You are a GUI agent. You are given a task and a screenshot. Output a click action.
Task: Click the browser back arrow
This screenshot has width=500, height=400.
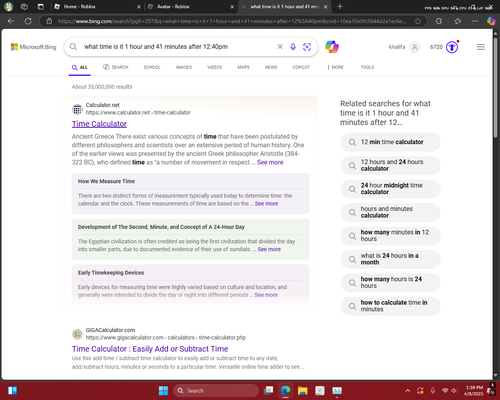tap(11, 21)
